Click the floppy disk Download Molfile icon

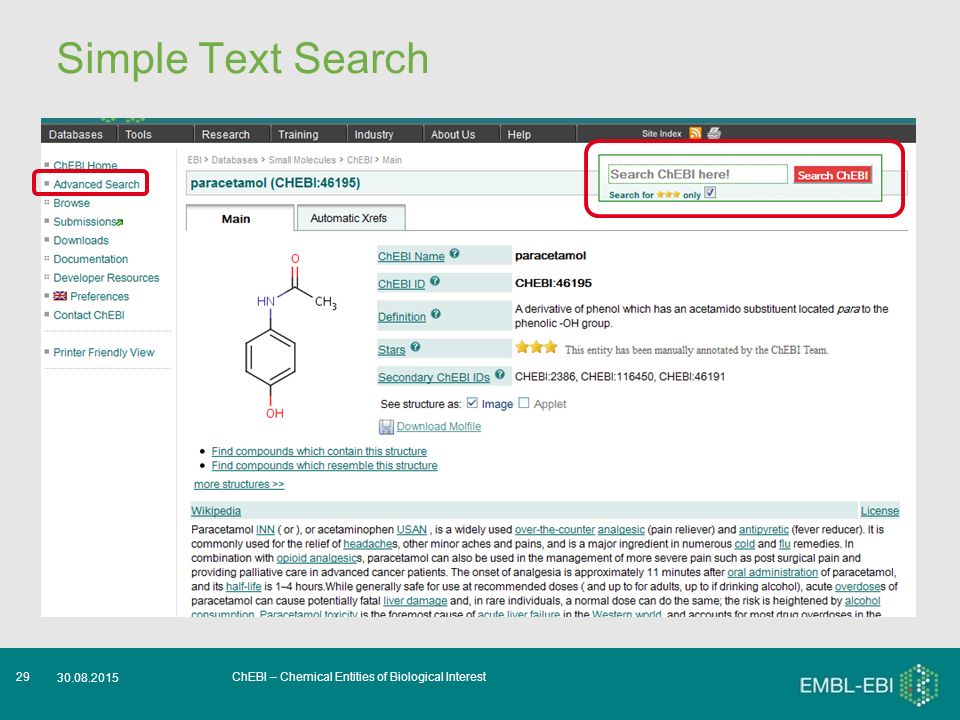pyautogui.click(x=386, y=427)
